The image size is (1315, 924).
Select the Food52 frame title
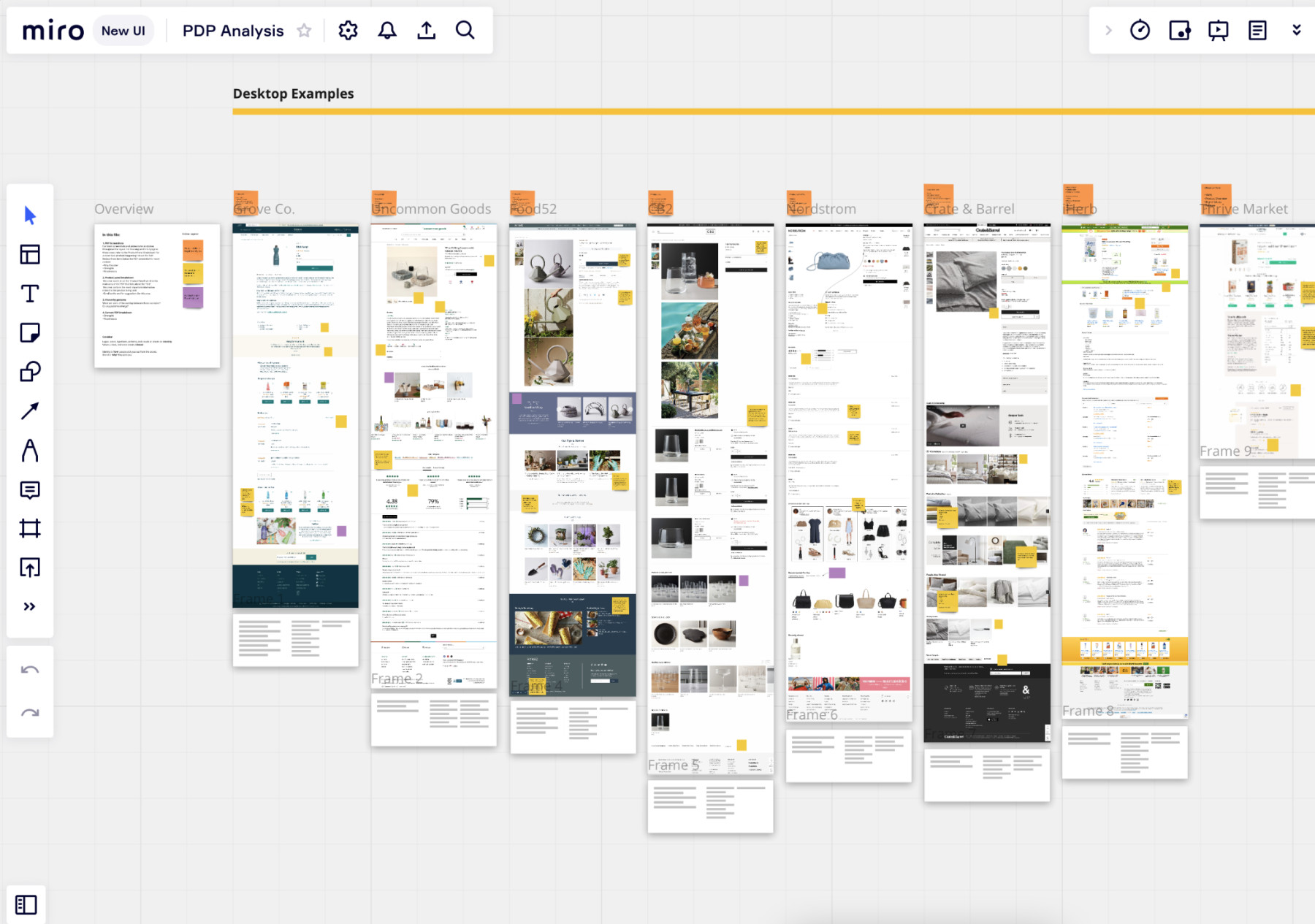pos(533,209)
